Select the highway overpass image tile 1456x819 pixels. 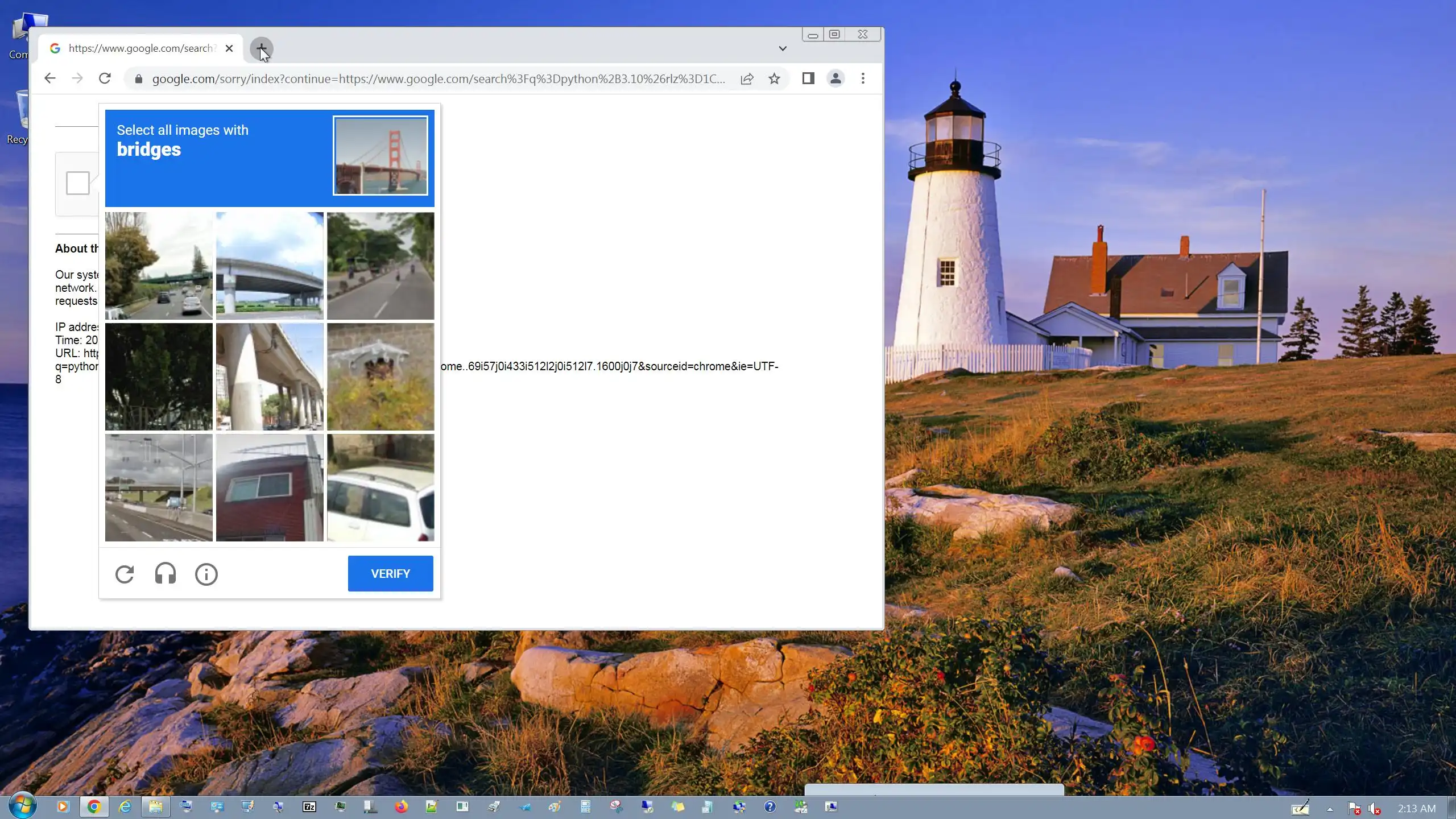tap(159, 487)
